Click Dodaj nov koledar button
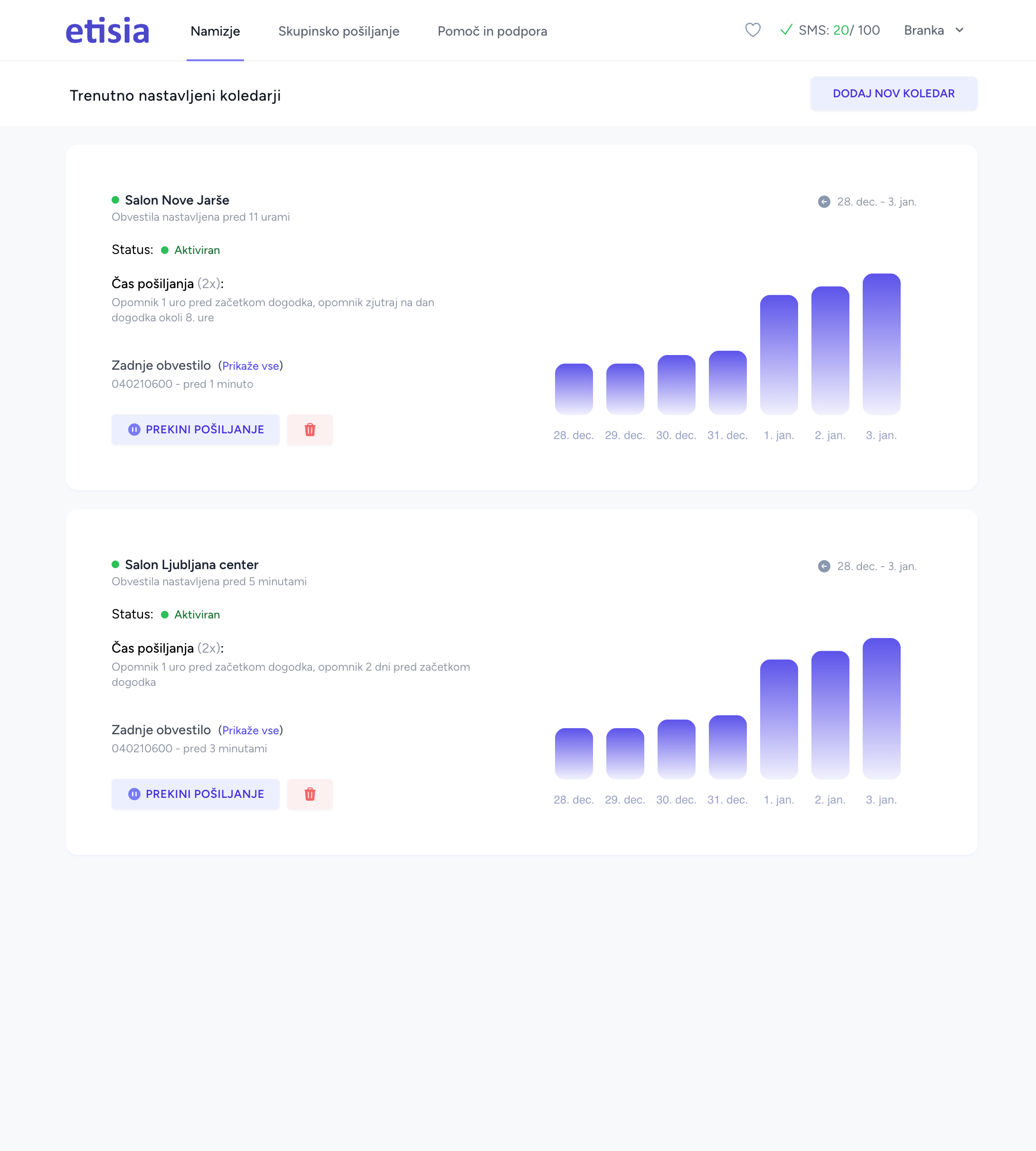This screenshot has width=1036, height=1151. [893, 94]
